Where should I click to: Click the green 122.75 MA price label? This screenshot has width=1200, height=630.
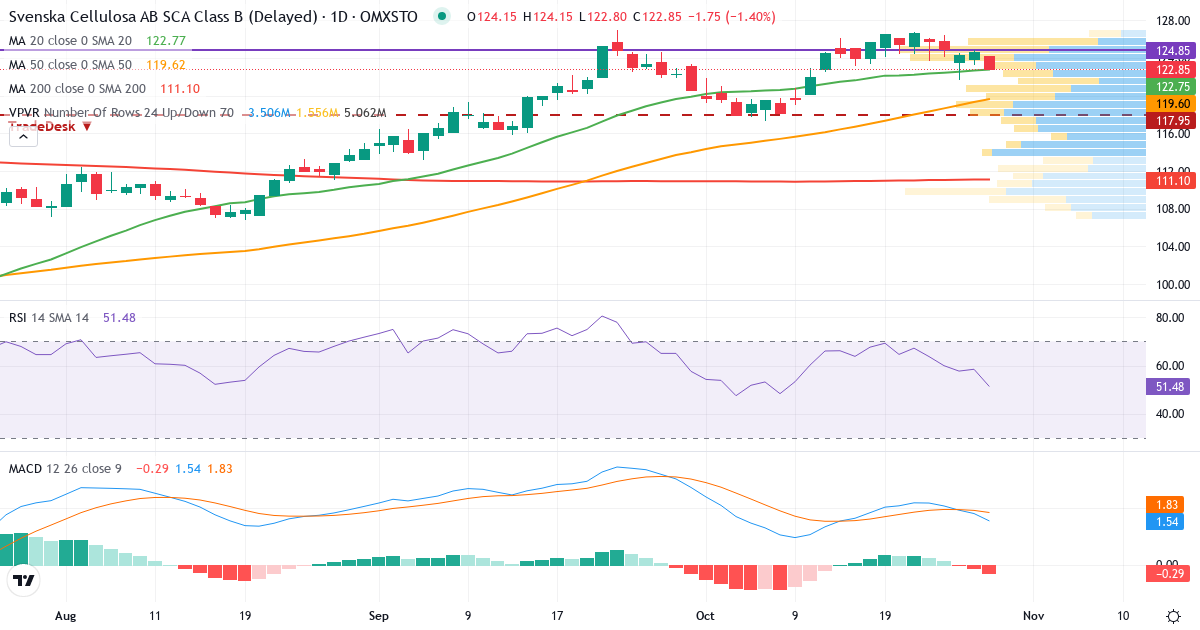coord(1172,86)
